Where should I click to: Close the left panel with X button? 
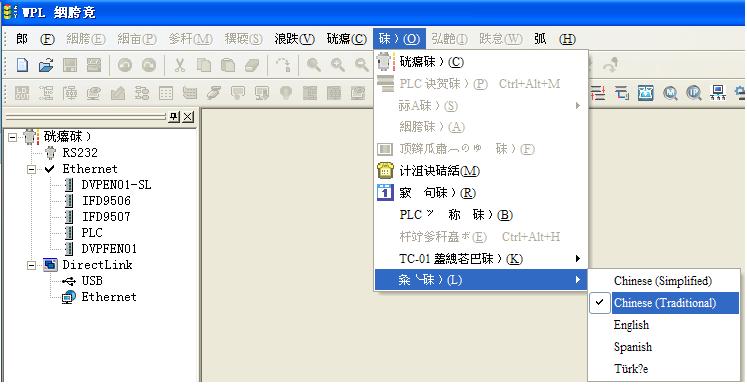click(x=188, y=117)
